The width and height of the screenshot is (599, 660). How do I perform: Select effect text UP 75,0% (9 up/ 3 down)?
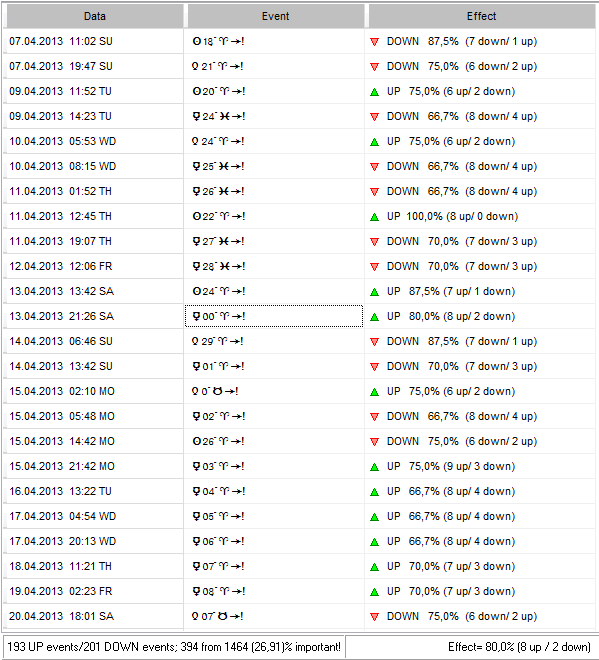tap(451, 466)
